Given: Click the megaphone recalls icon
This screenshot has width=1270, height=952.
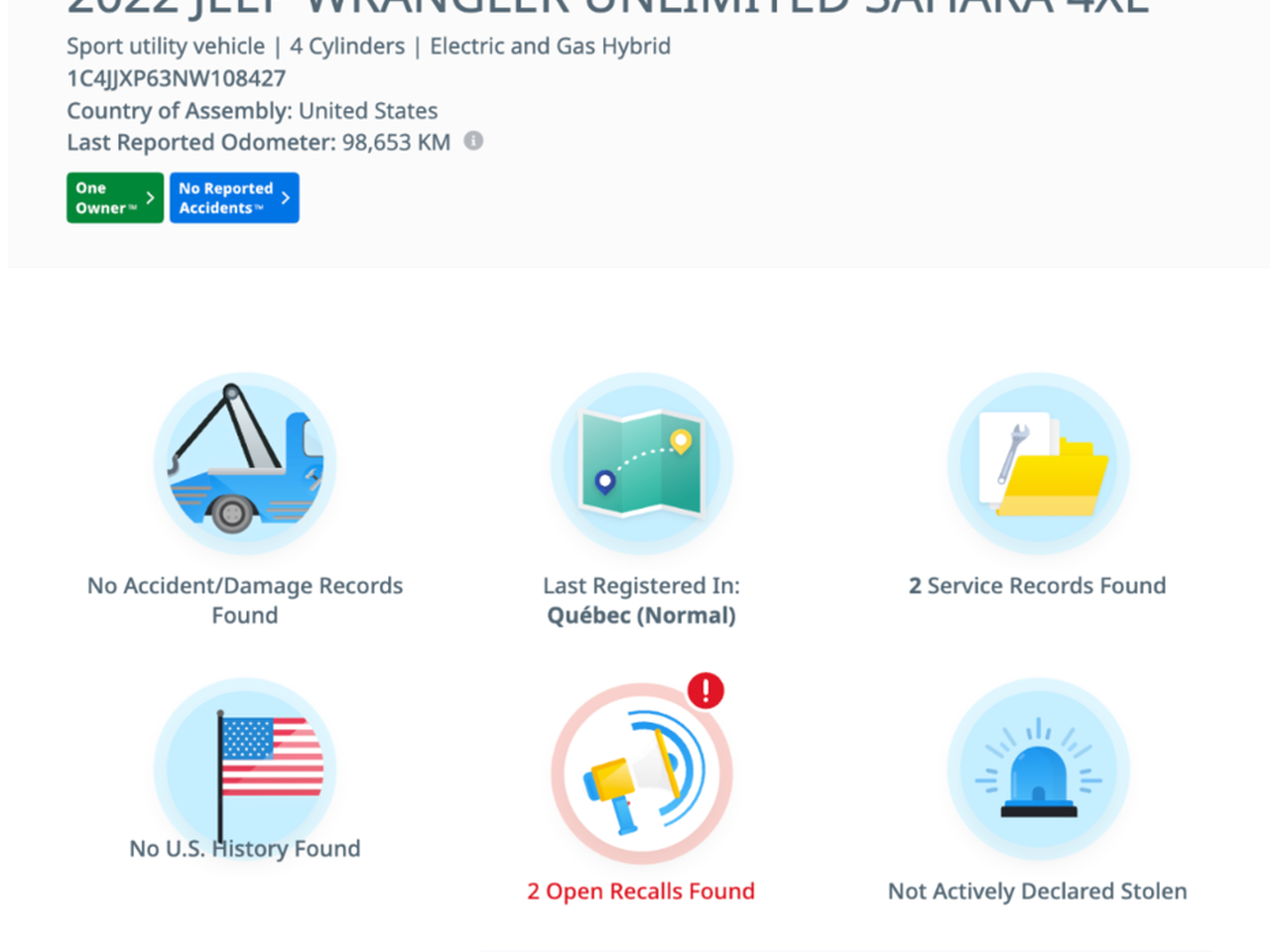Looking at the screenshot, I should [x=641, y=773].
